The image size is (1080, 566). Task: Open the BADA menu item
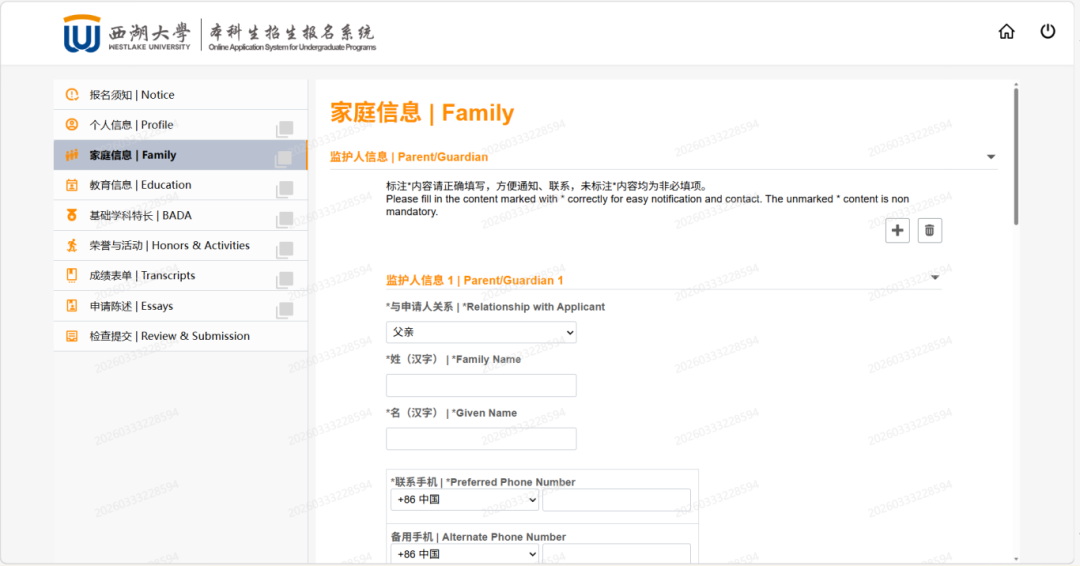(180, 216)
